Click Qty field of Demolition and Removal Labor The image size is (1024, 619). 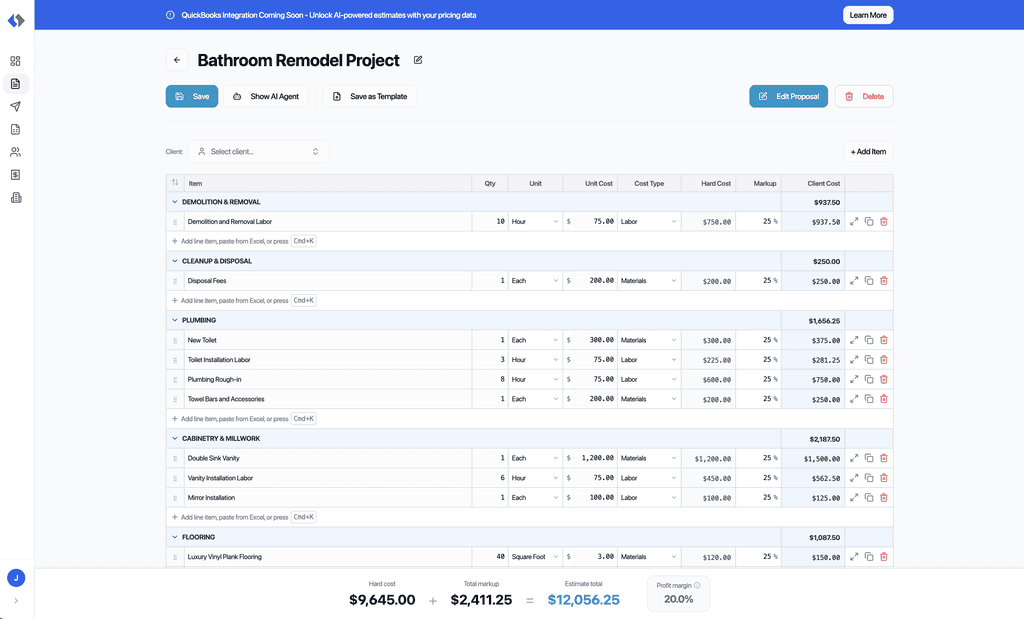click(490, 221)
